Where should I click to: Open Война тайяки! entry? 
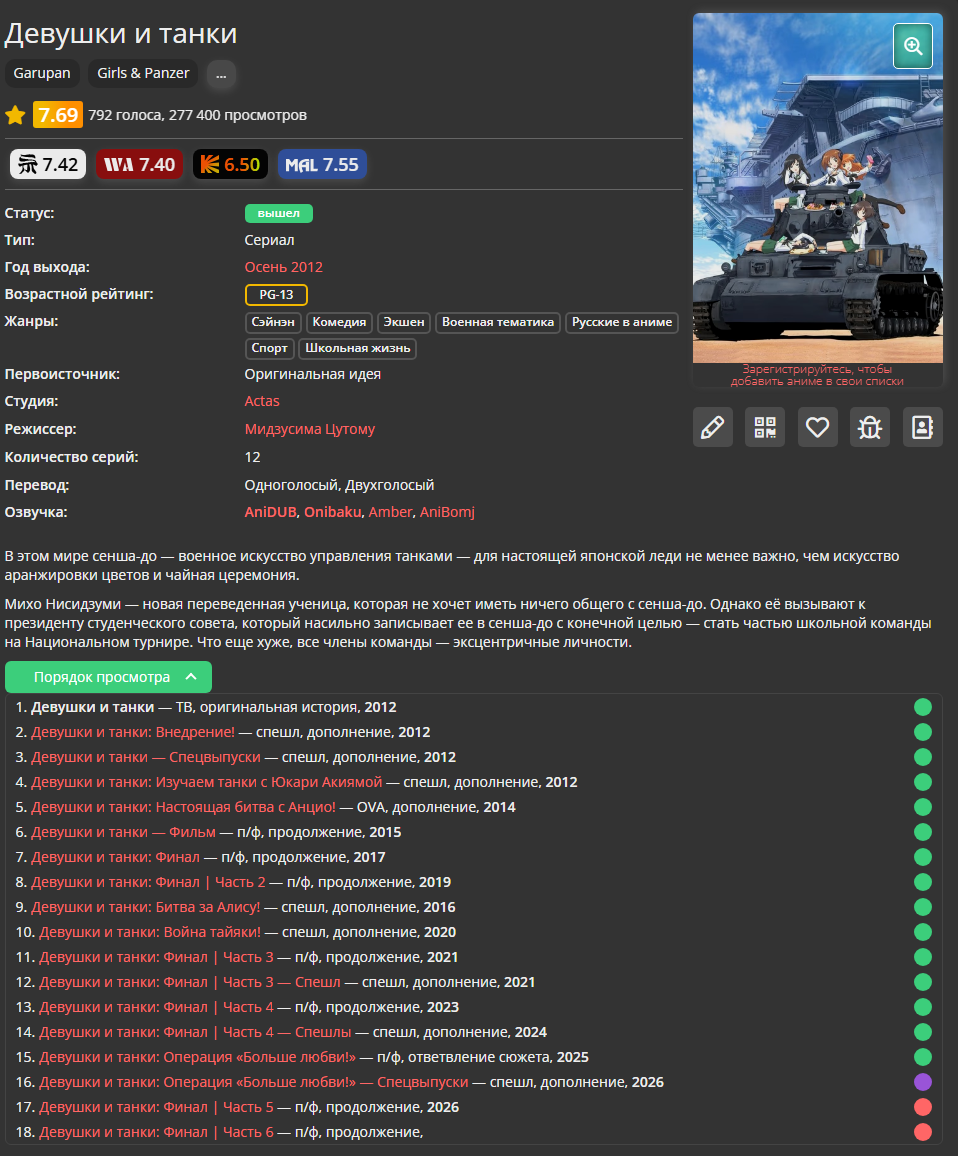click(150, 933)
